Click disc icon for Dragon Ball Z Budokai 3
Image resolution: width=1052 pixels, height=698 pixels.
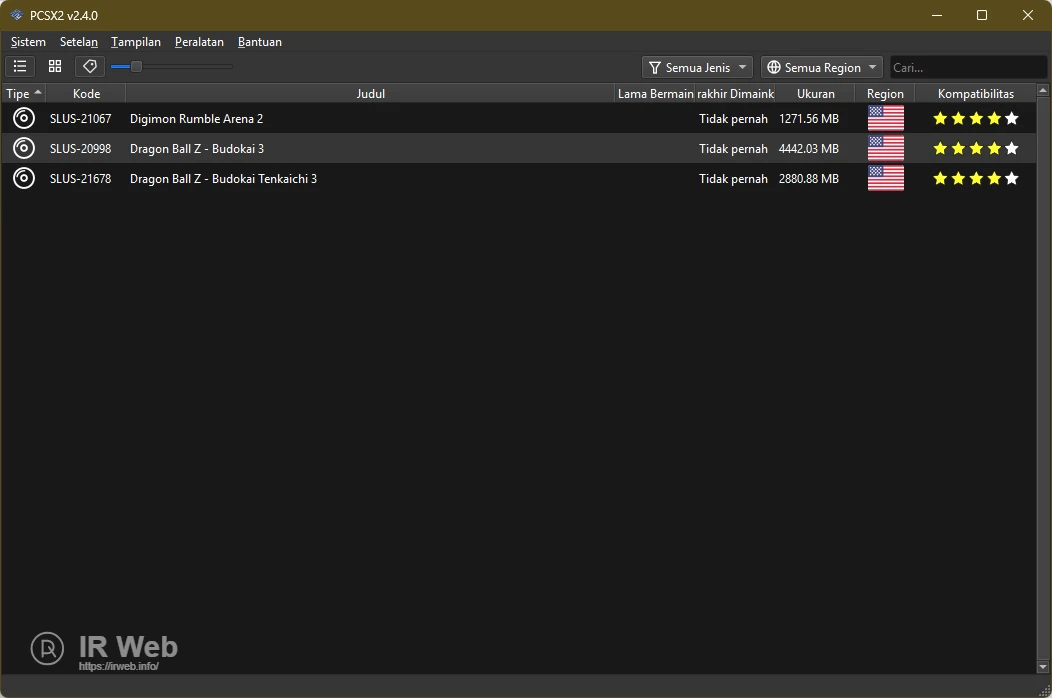pyautogui.click(x=23, y=148)
